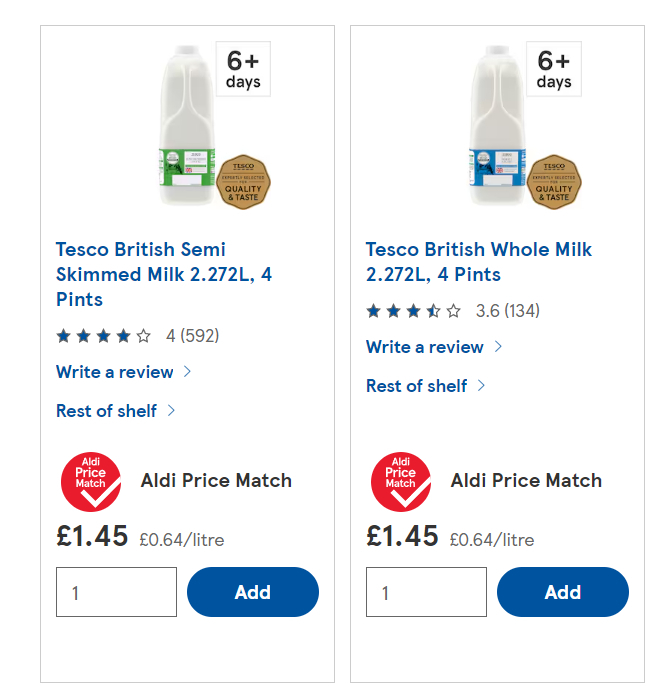Click the 6+ days badge on Whole Milk
652x690 pixels.
click(553, 69)
